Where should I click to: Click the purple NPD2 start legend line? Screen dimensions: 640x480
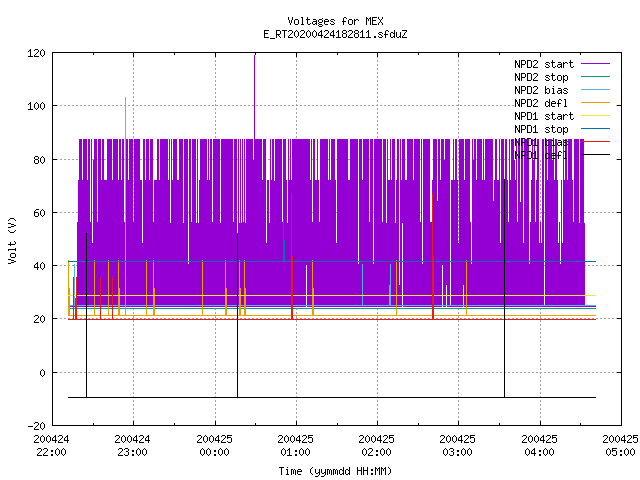[596, 64]
